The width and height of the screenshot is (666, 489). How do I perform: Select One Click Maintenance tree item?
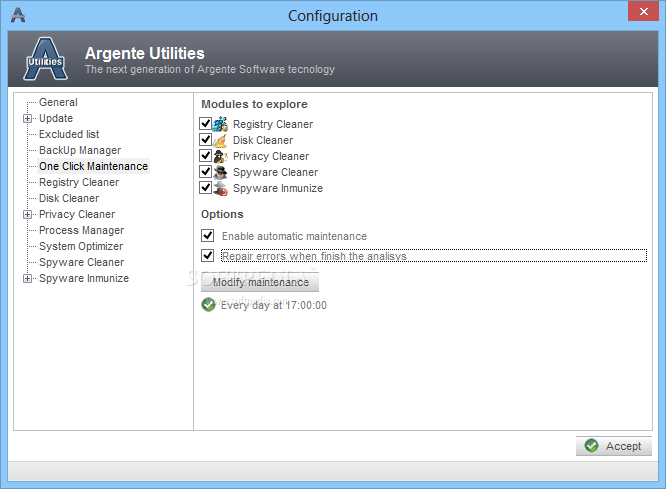coord(93,166)
